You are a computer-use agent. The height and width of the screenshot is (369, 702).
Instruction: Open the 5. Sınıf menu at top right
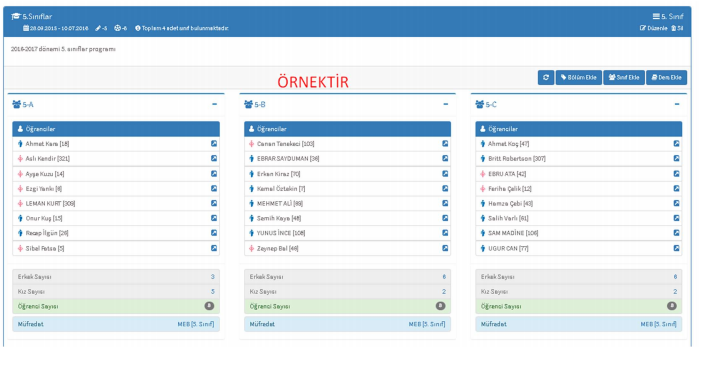[668, 17]
